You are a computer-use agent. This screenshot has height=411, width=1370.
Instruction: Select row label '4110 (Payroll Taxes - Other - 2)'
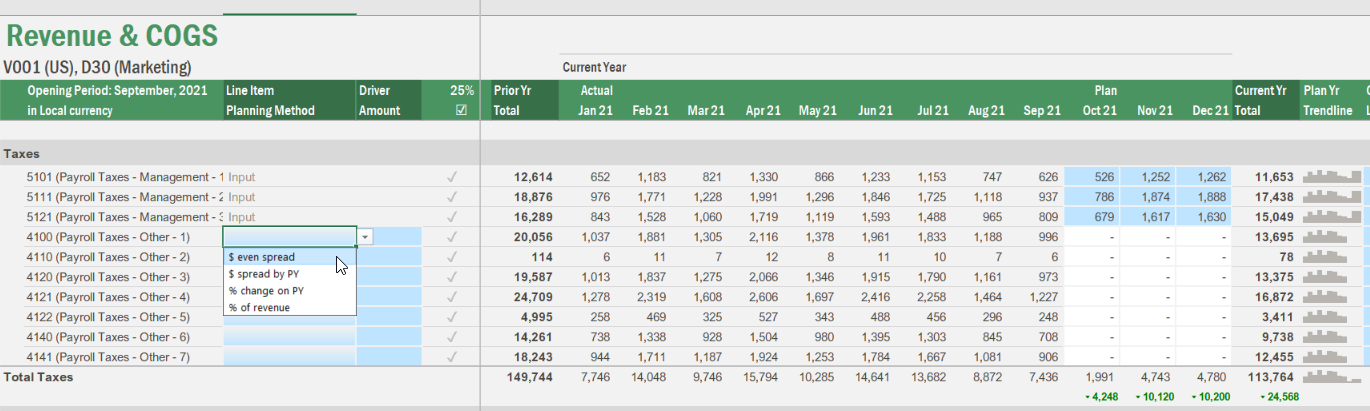(x=108, y=257)
